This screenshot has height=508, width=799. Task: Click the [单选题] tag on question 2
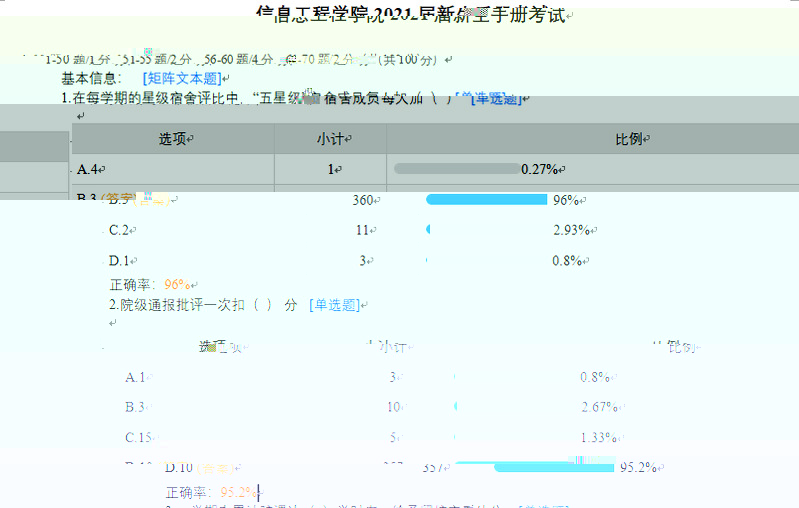pyautogui.click(x=333, y=305)
